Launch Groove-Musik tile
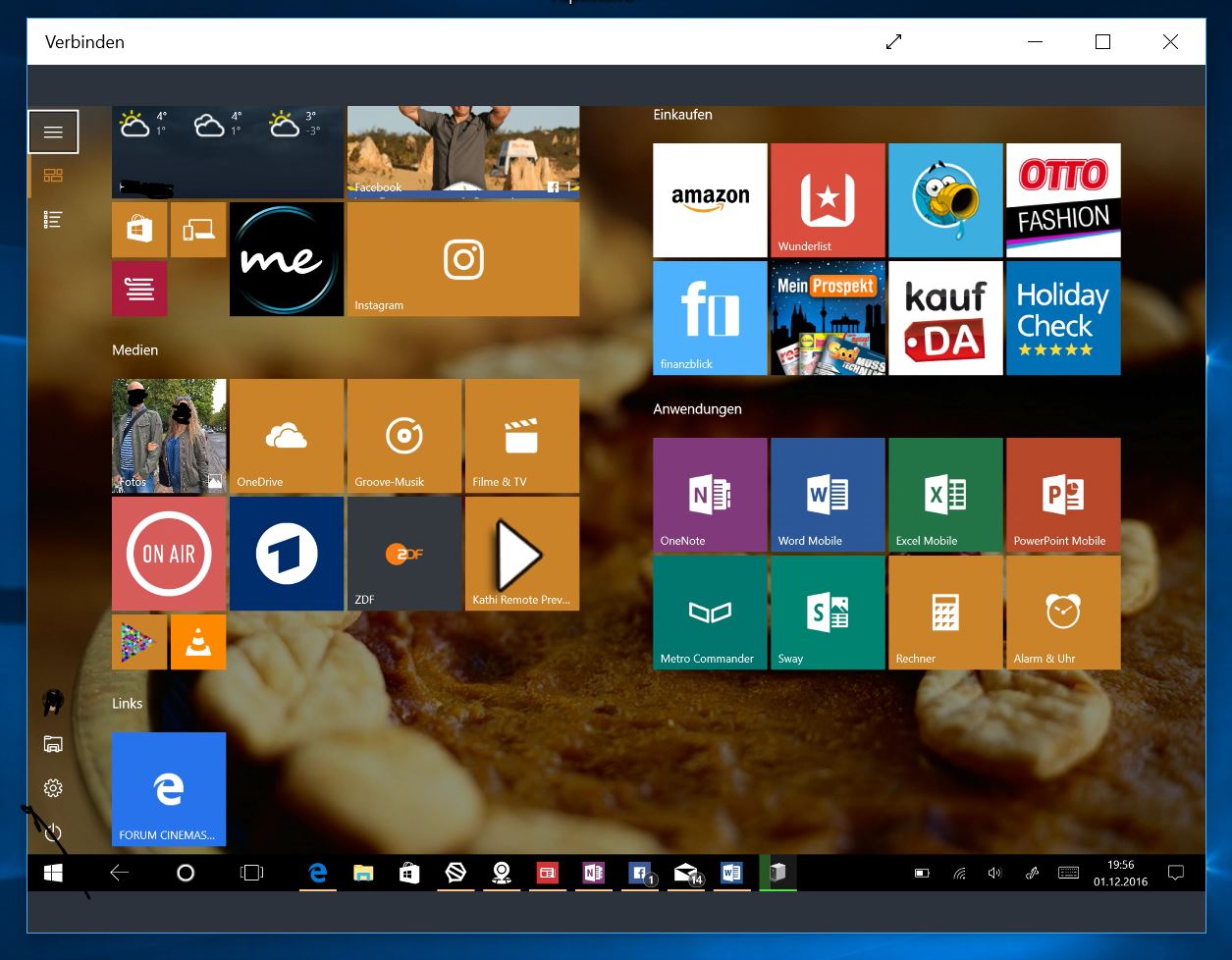1232x960 pixels. coord(404,436)
